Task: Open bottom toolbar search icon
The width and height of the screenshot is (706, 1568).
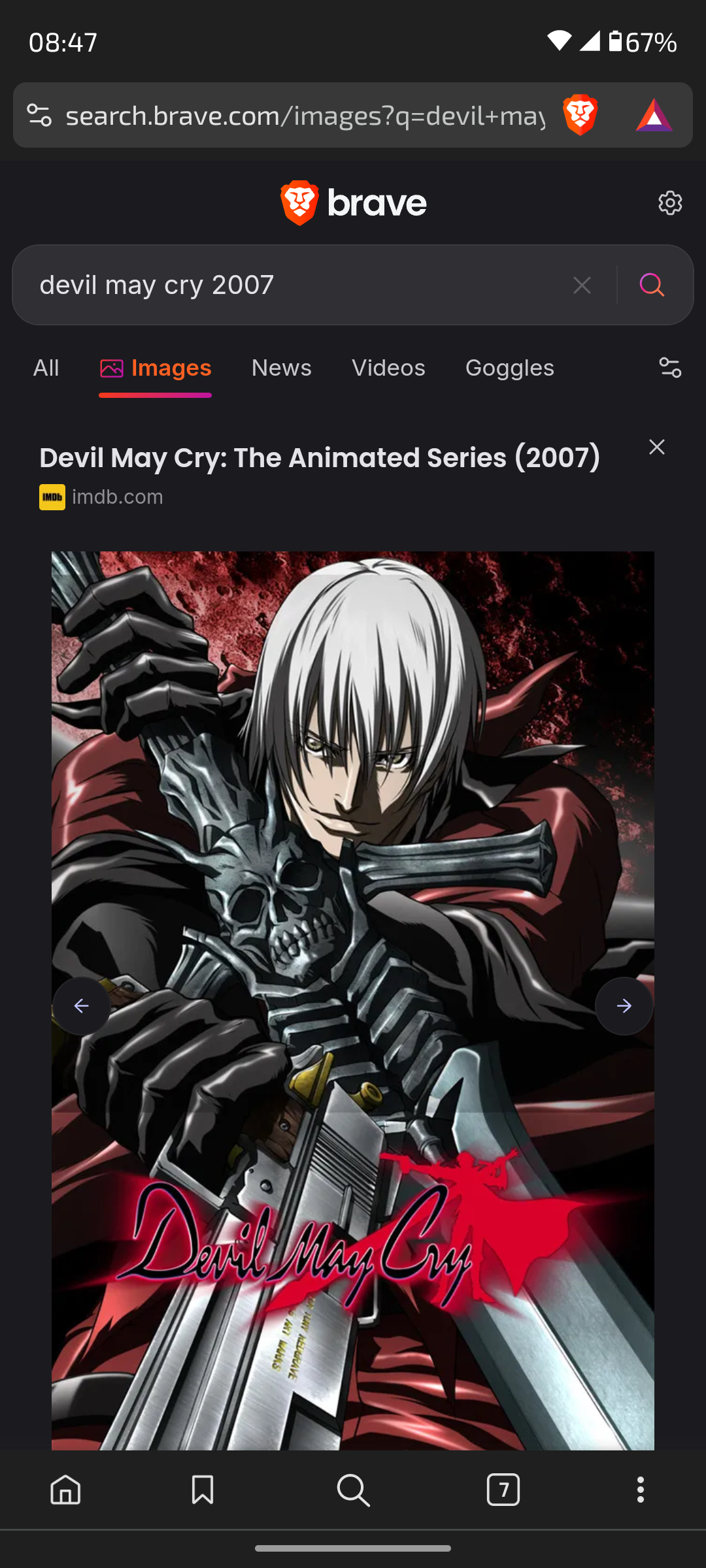Action: 353,1490
